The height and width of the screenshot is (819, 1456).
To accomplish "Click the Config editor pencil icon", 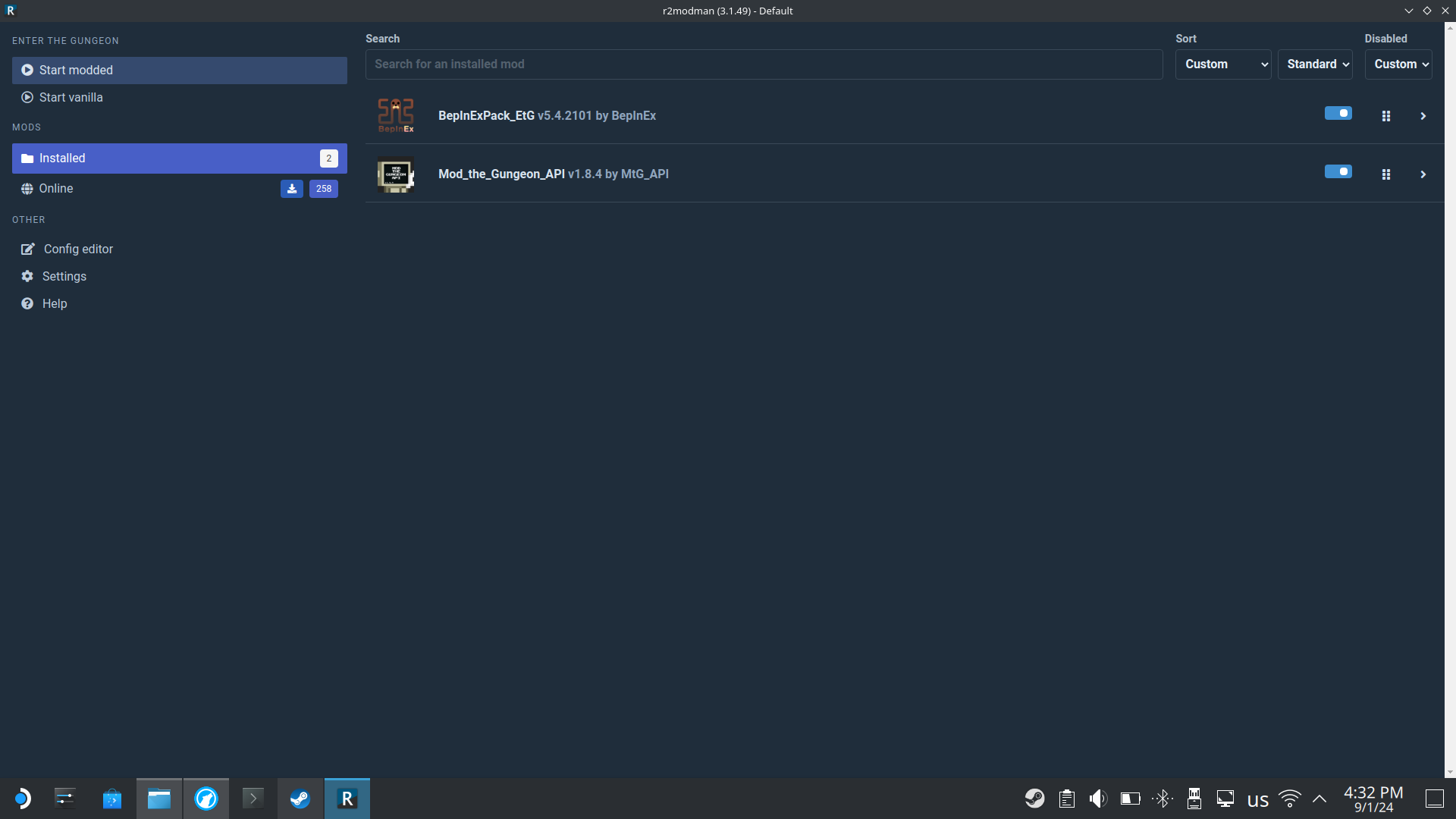I will 28,249.
